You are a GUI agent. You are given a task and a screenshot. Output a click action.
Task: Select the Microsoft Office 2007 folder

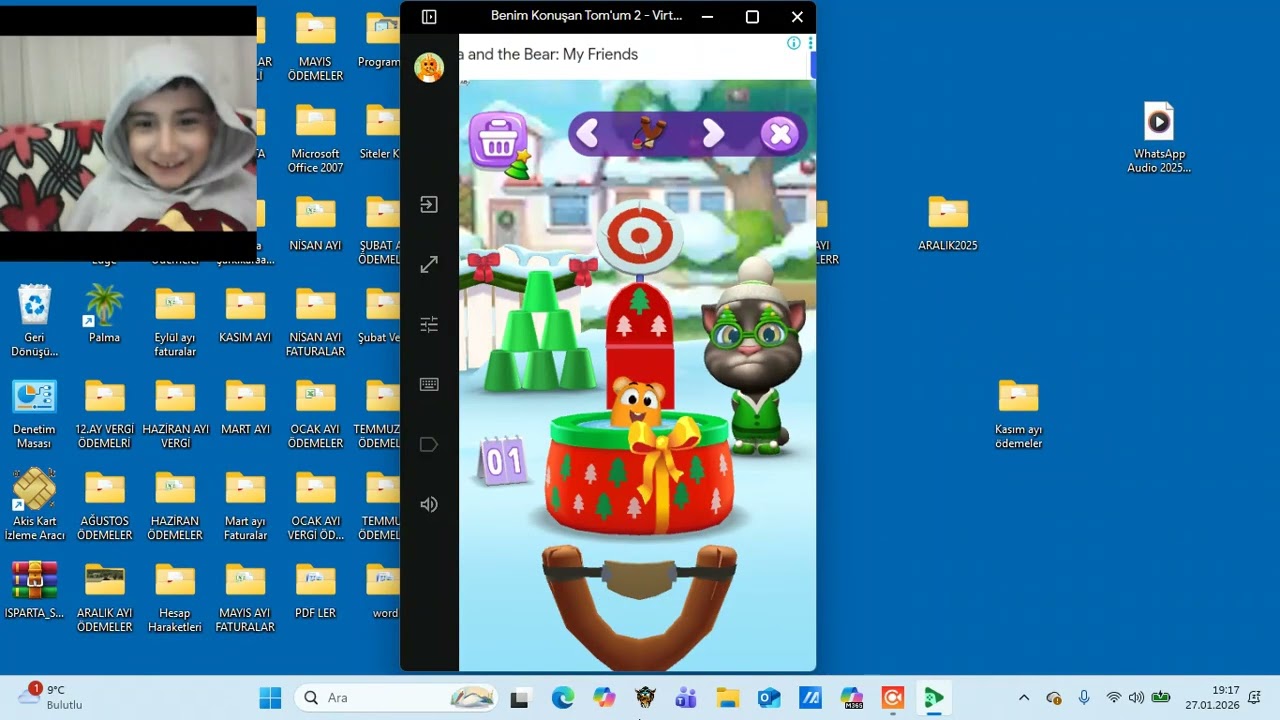(x=315, y=138)
